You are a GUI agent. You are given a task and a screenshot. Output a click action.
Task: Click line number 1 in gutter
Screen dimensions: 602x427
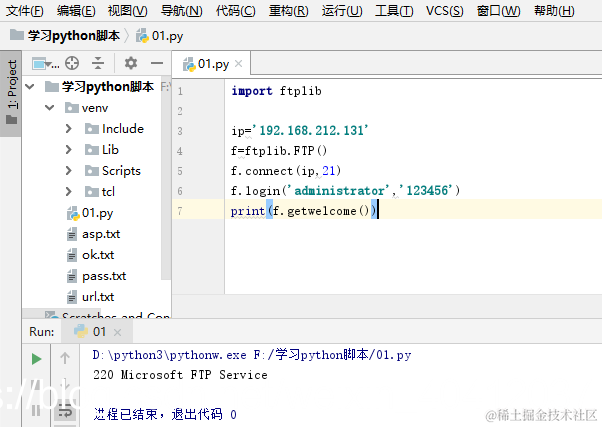pos(180,91)
